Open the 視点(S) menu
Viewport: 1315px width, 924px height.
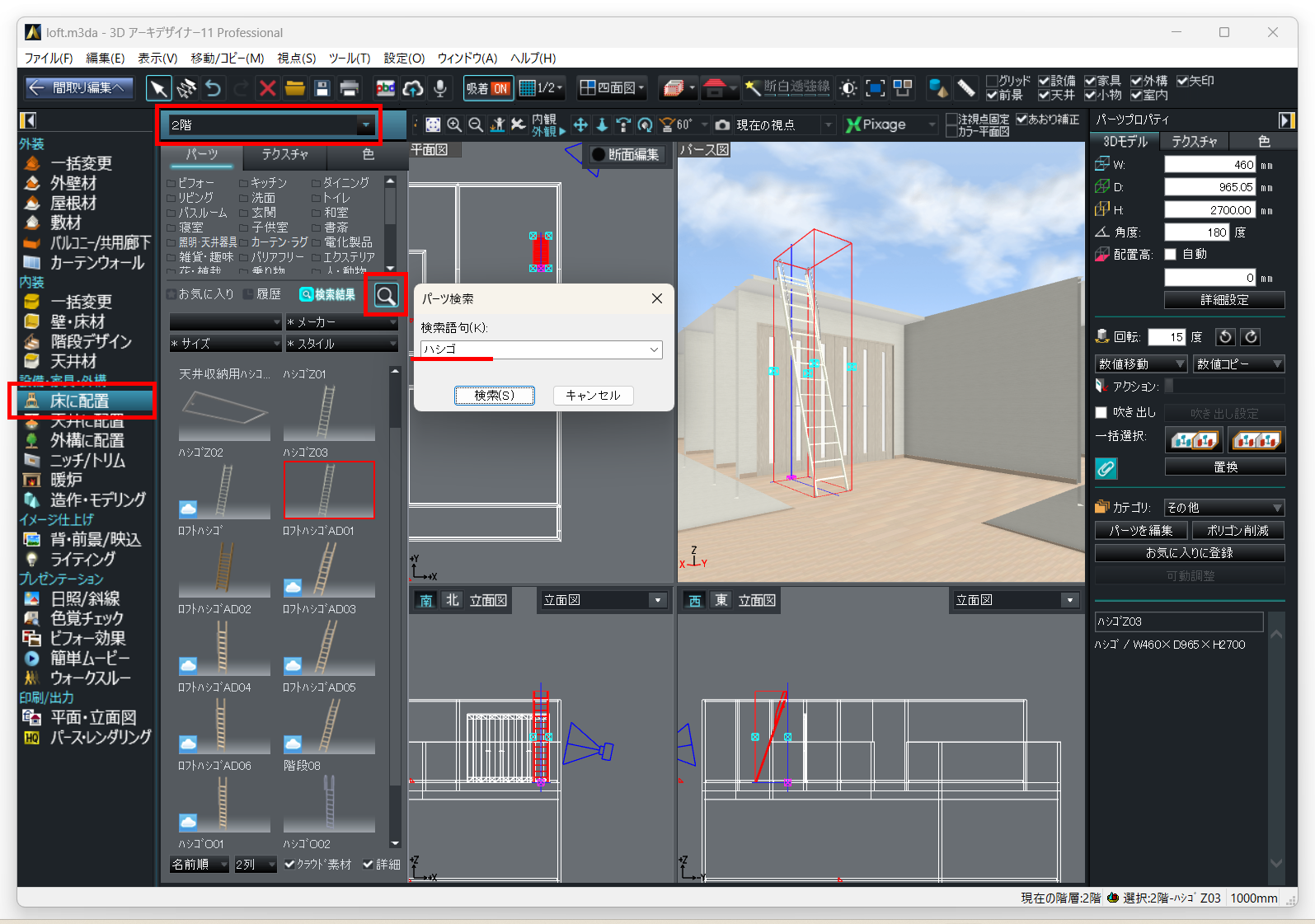coord(296,58)
